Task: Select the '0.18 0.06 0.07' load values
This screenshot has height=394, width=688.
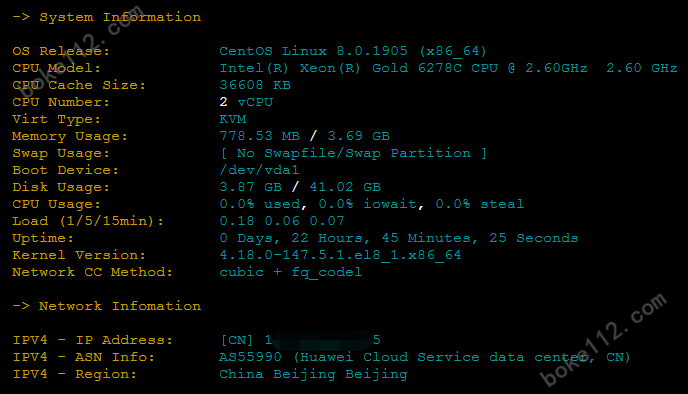Action: coord(282,221)
